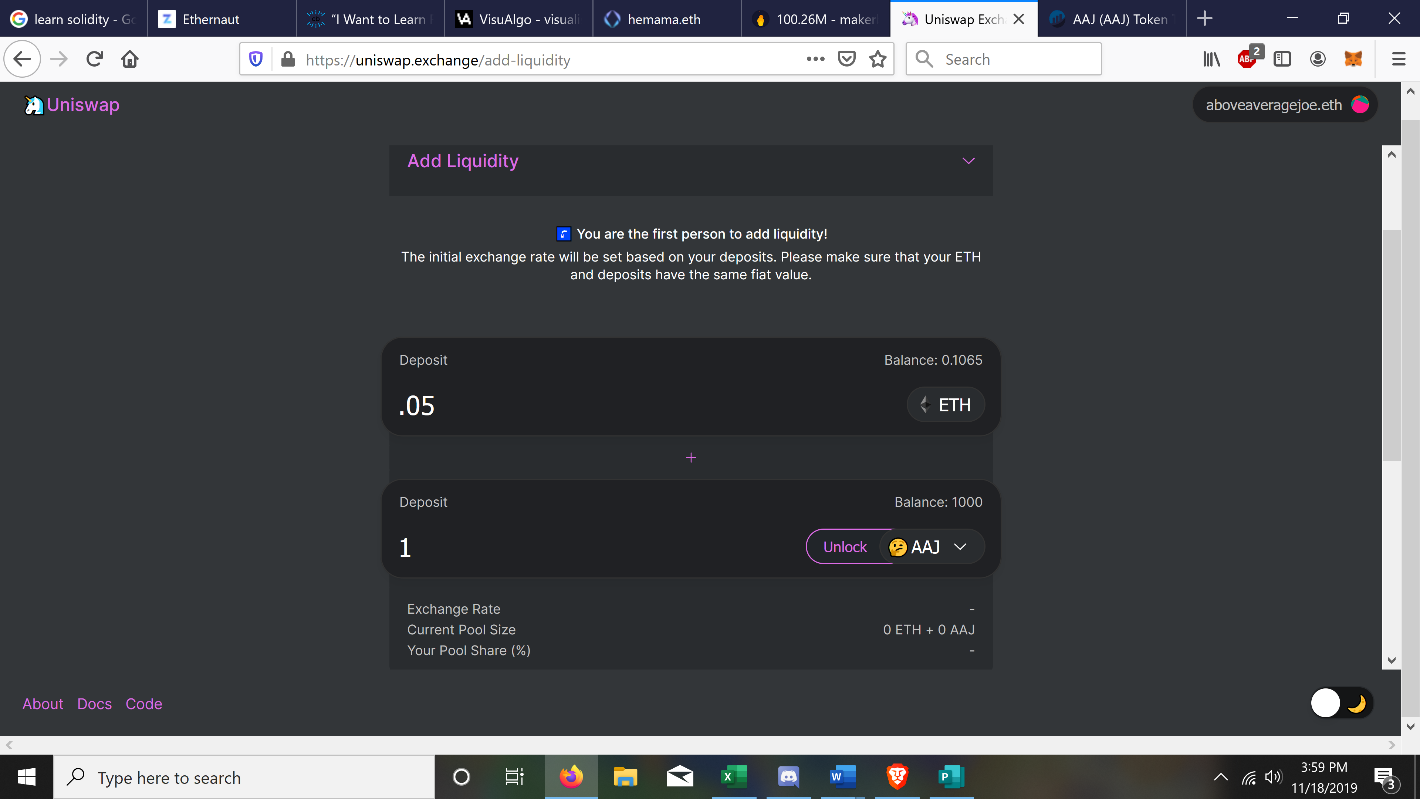
Task: Open the Firefox hamburger menu
Action: [1398, 59]
